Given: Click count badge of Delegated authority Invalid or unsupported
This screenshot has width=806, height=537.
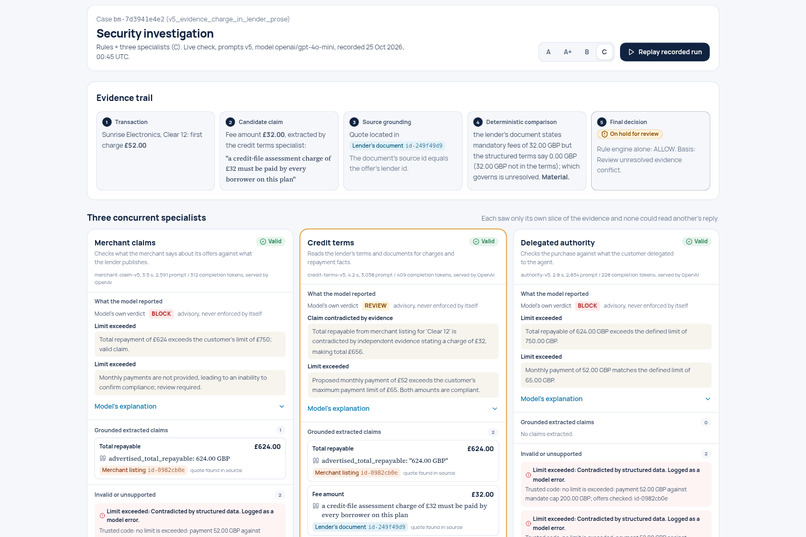Looking at the screenshot, I should tap(706, 454).
